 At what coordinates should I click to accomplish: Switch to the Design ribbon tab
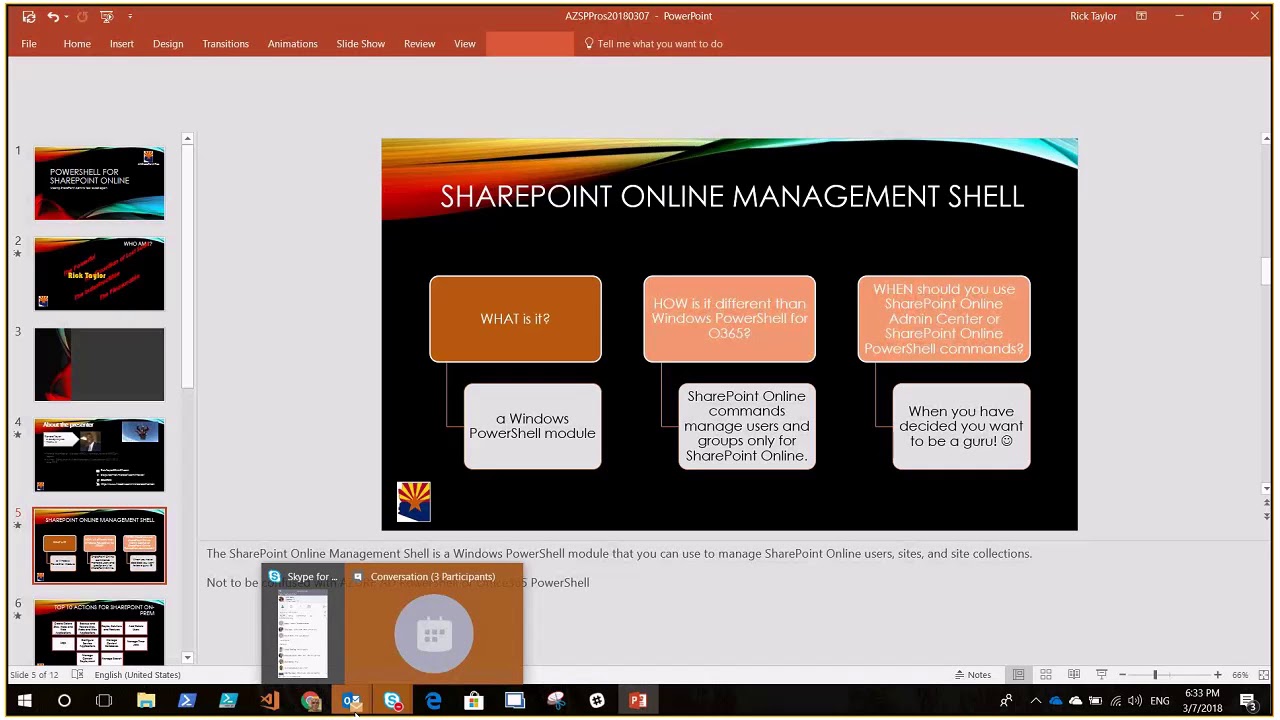[x=168, y=44]
